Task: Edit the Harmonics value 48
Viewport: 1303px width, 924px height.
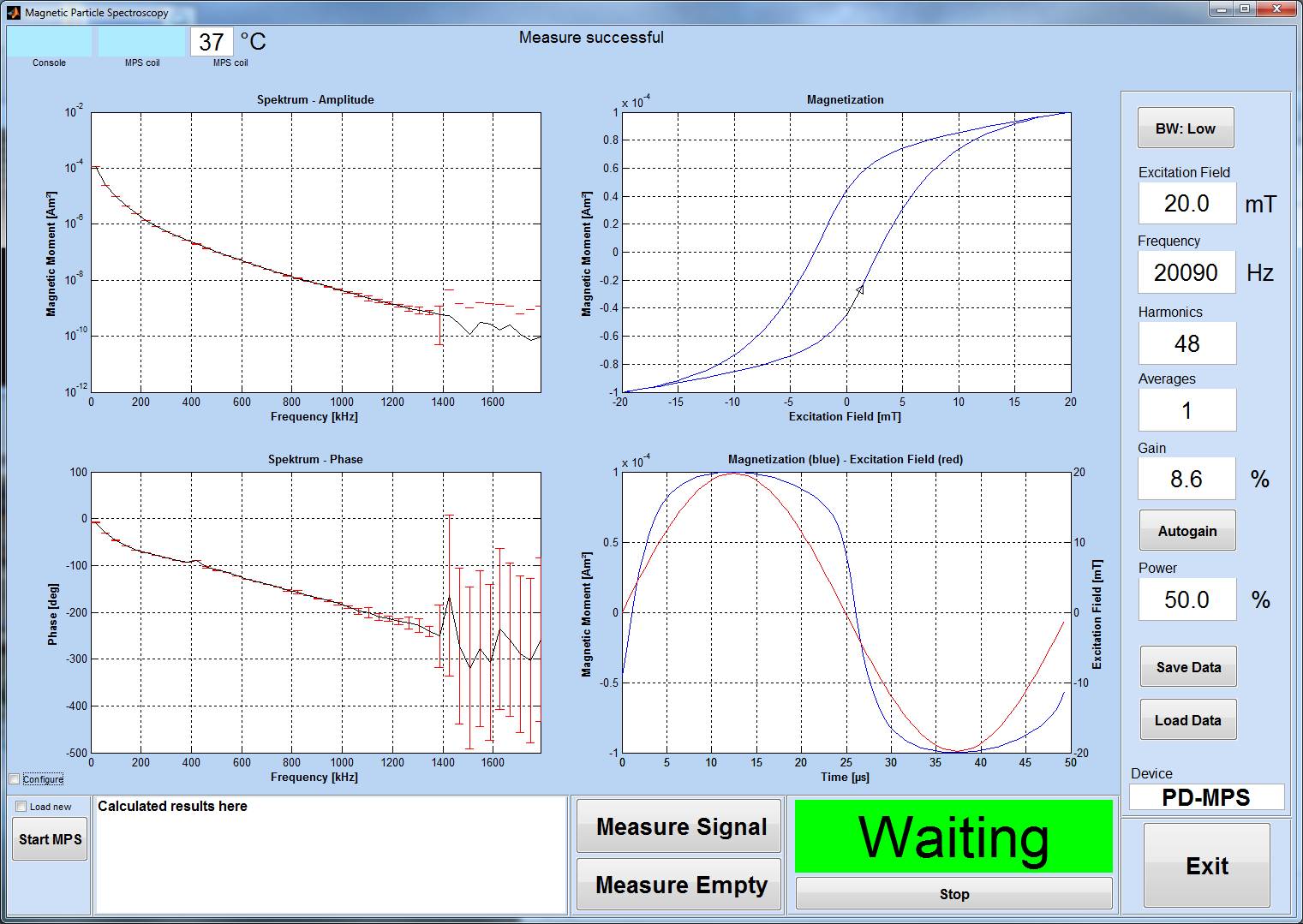Action: (x=1187, y=343)
